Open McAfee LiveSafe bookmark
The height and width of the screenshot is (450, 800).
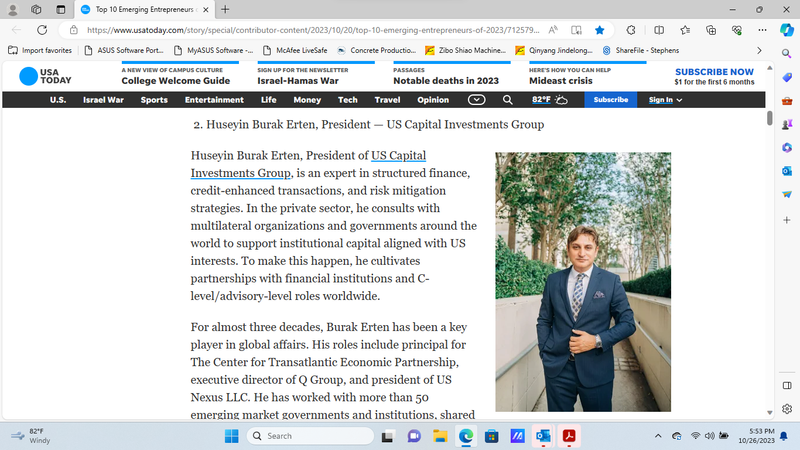[x=295, y=51]
